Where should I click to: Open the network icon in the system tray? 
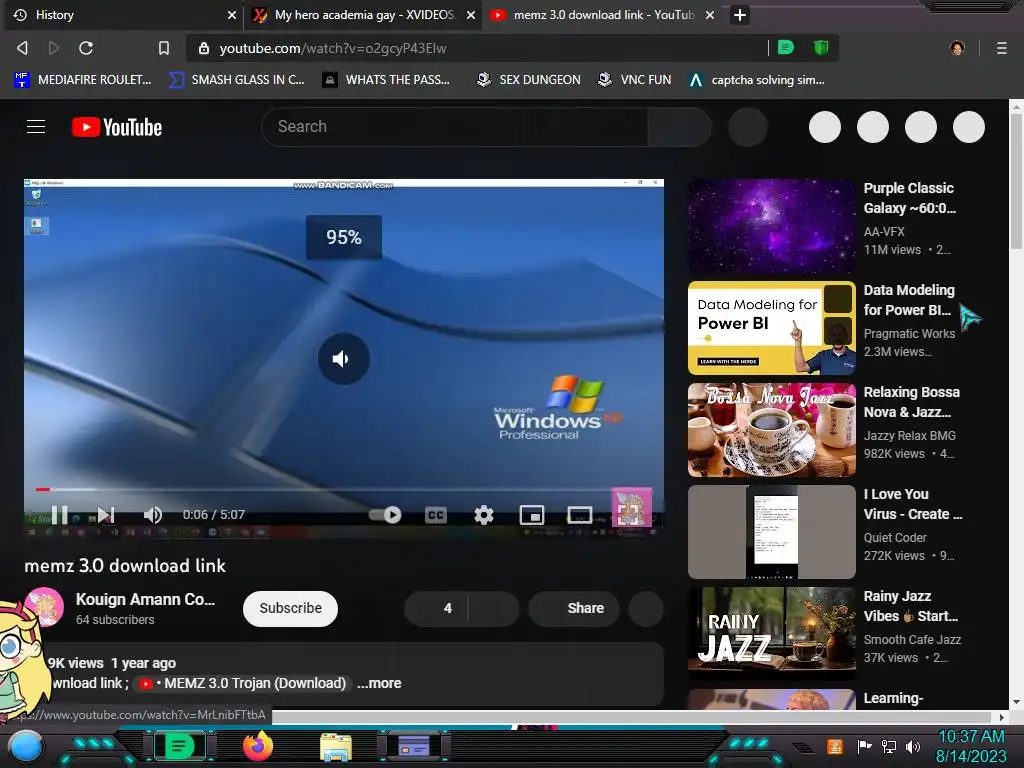889,746
